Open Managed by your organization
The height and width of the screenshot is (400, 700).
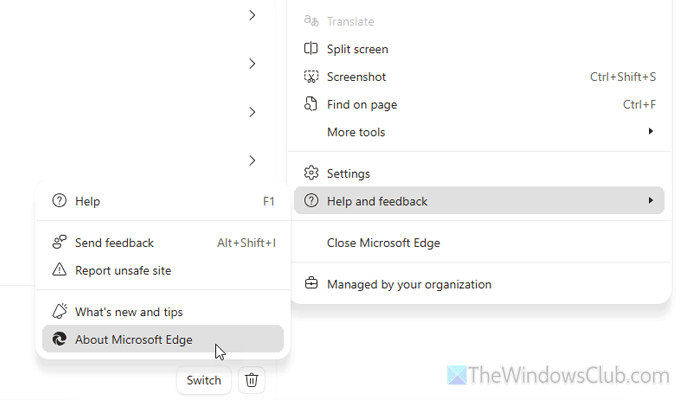[480, 284]
